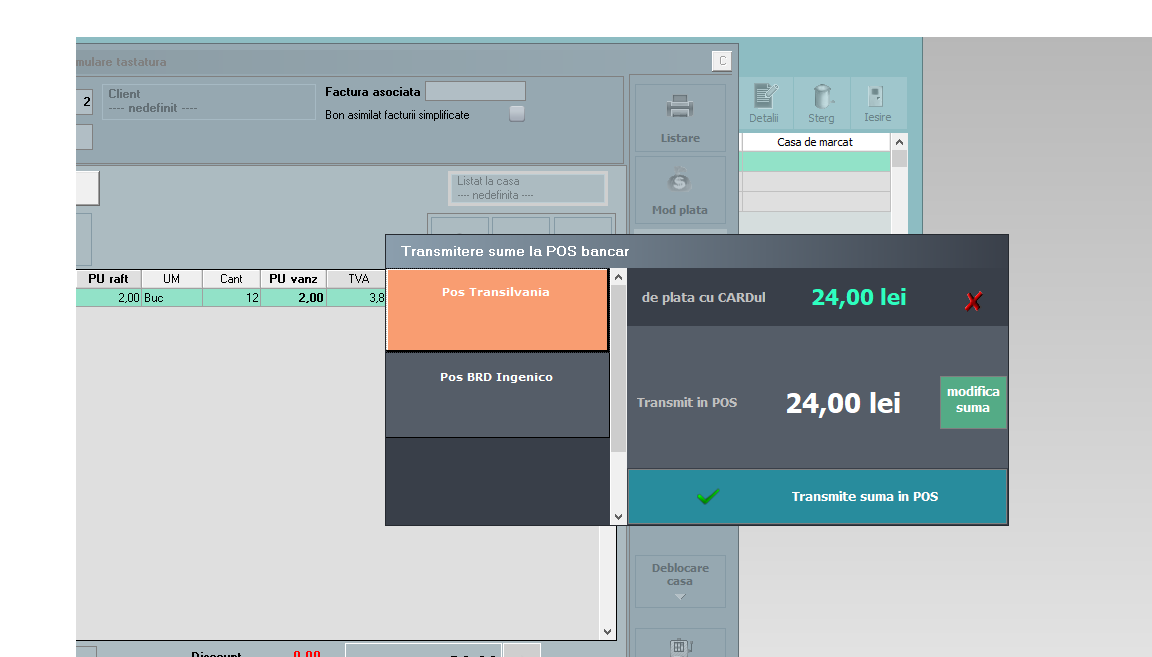1152x657 pixels.
Task: Select the highlighted green Casa de marcat row
Action: pyautogui.click(x=815, y=162)
